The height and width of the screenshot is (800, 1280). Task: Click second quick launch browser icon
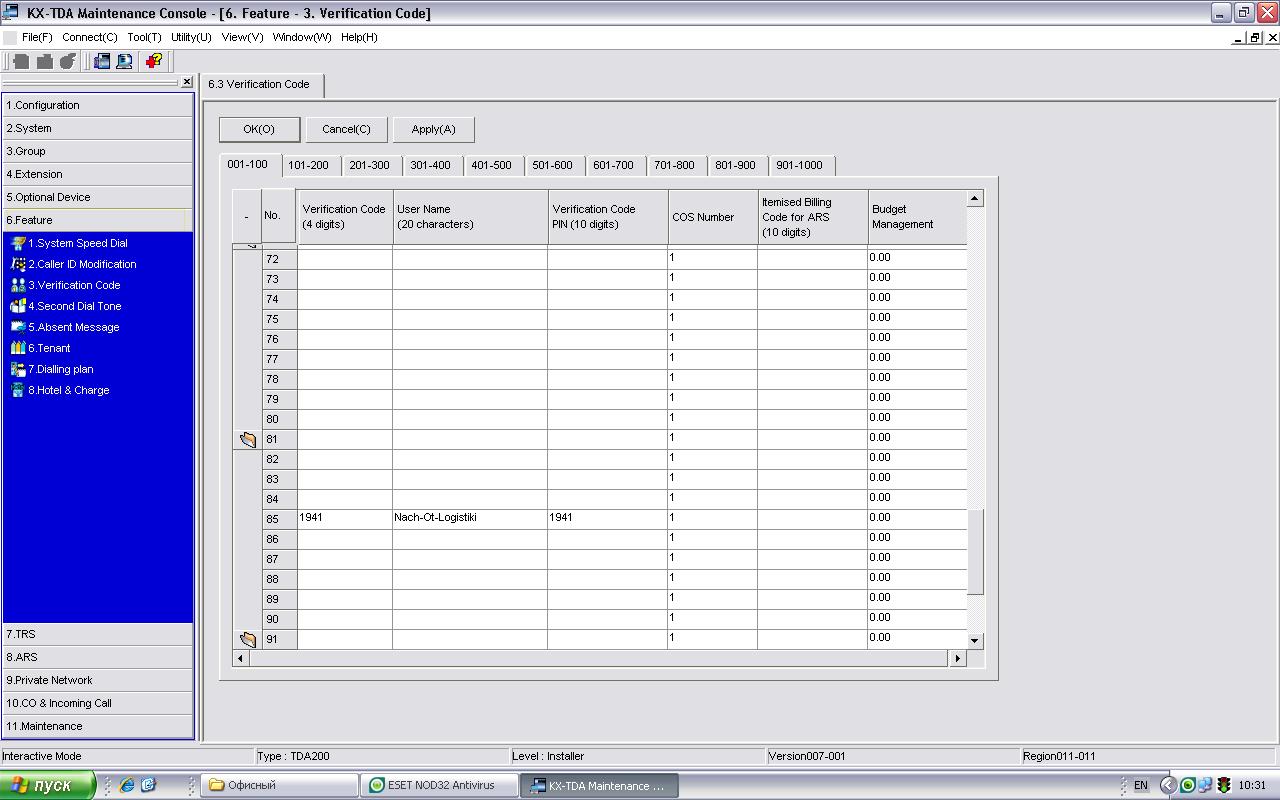click(148, 785)
